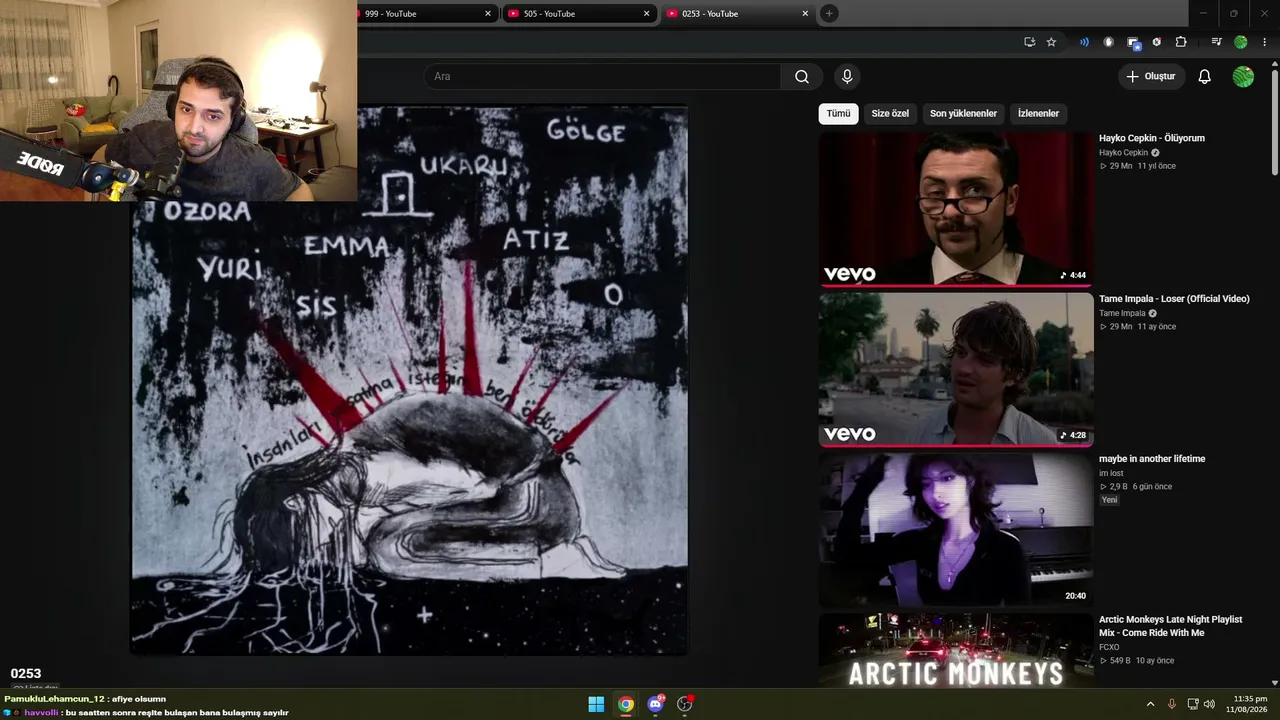Viewport: 1280px width, 720px height.
Task: Open the blue sound-waves extension
Action: (x=1084, y=42)
